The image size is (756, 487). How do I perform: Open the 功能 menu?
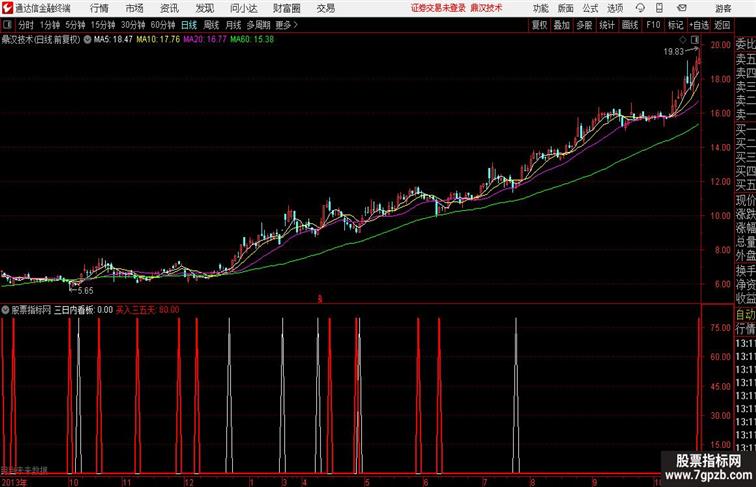540,8
